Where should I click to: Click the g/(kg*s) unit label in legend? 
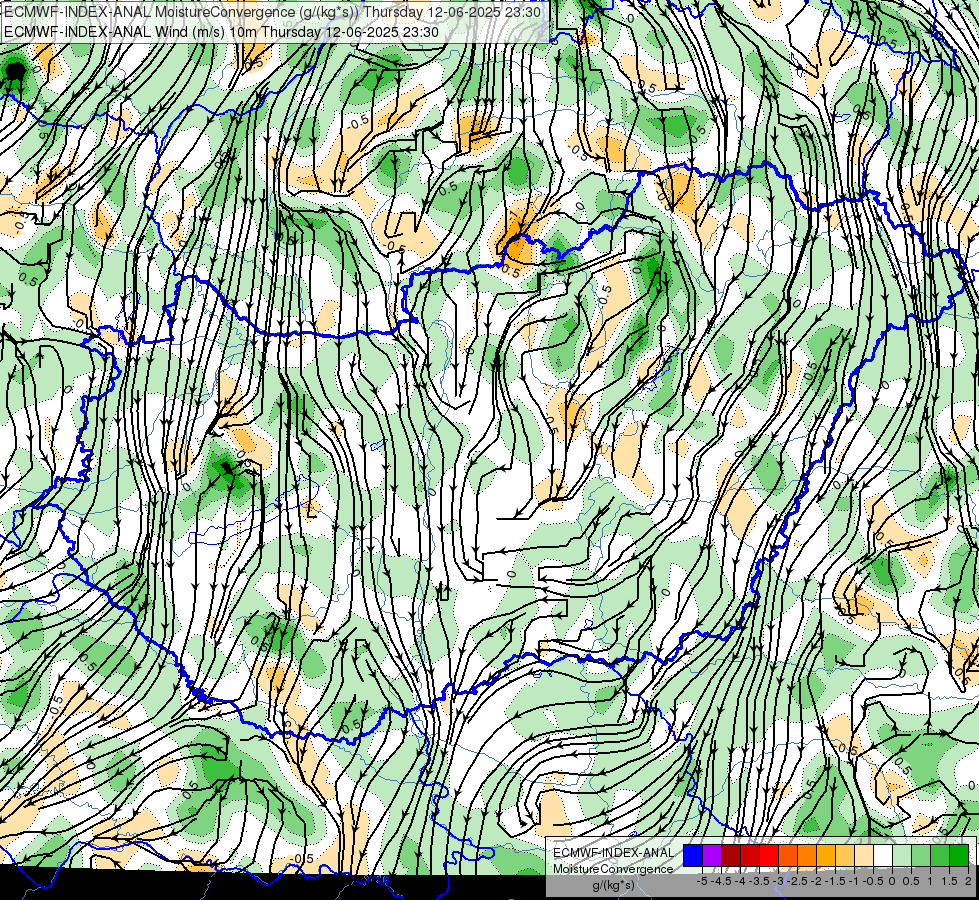click(613, 885)
